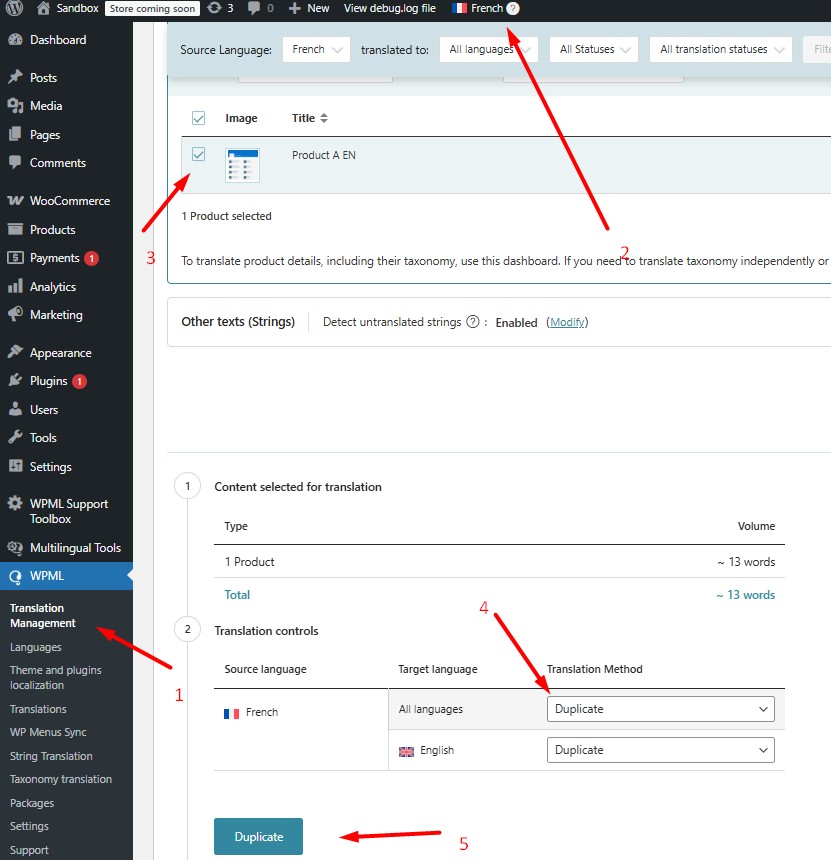Click the Payments notification badge
Image resolution: width=831 pixels, height=860 pixels.
pos(92,258)
